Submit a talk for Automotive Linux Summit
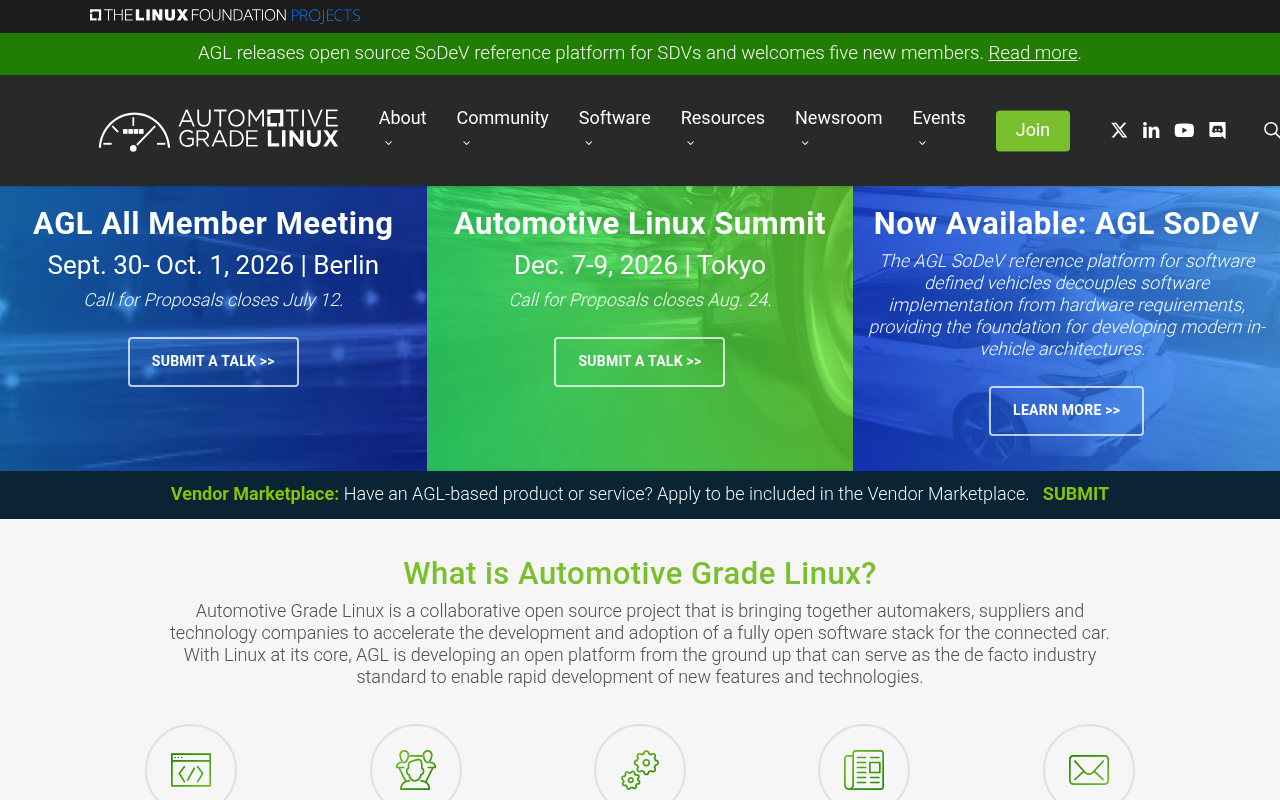The width and height of the screenshot is (1280, 800). click(x=639, y=361)
